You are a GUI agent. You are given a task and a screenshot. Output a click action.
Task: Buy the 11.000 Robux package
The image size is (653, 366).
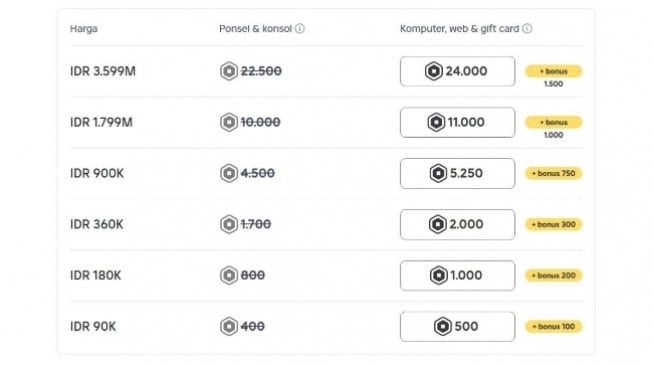457,122
